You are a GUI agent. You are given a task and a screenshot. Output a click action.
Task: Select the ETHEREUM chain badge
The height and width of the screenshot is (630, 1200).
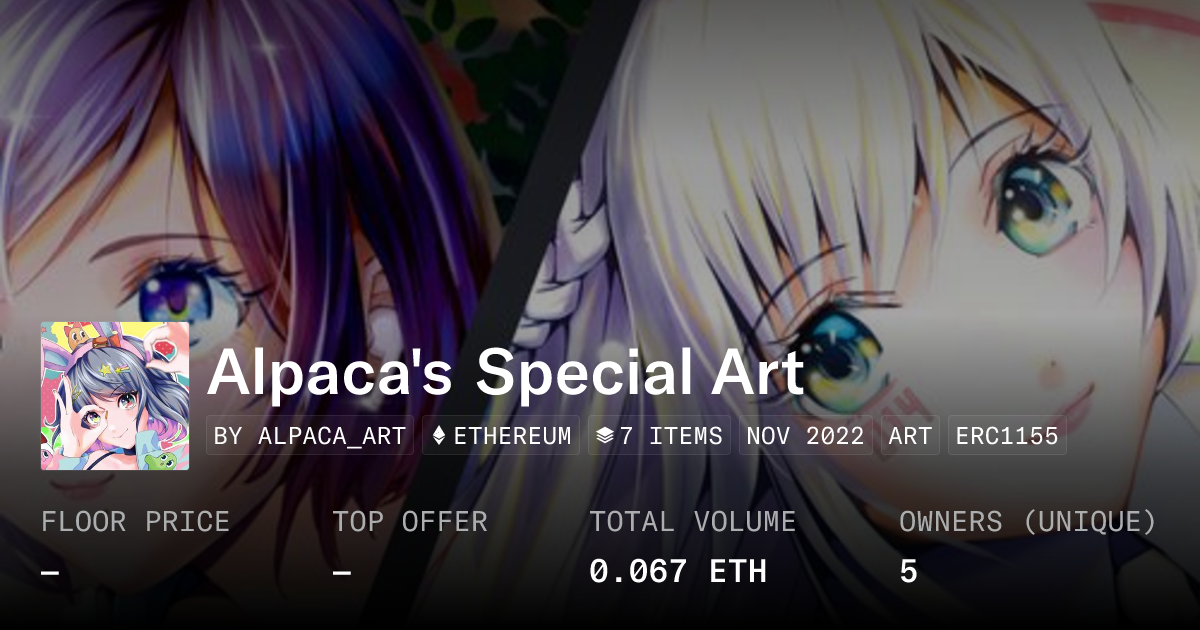pyautogui.click(x=501, y=436)
